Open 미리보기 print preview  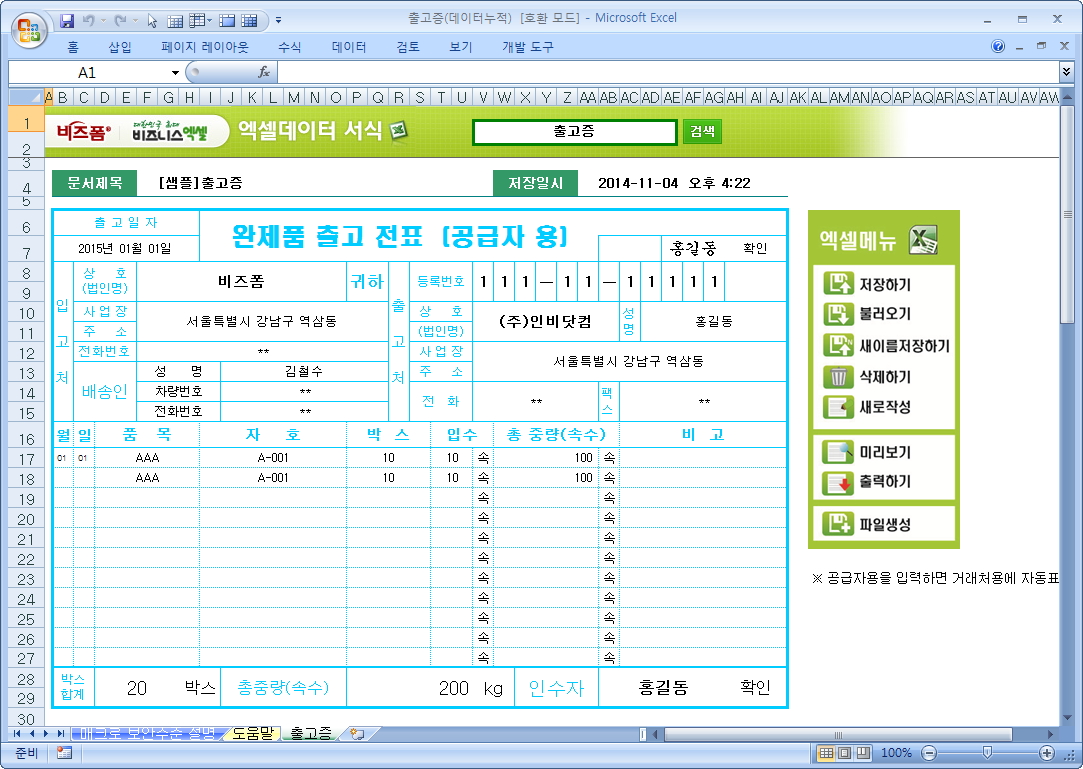[x=883, y=452]
